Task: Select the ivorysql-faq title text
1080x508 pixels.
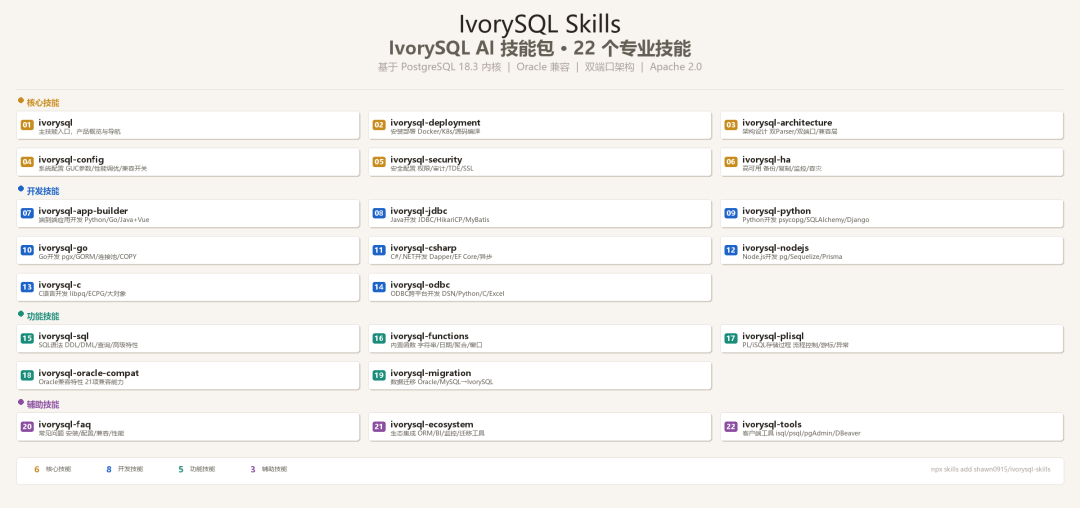Action: tap(65, 424)
